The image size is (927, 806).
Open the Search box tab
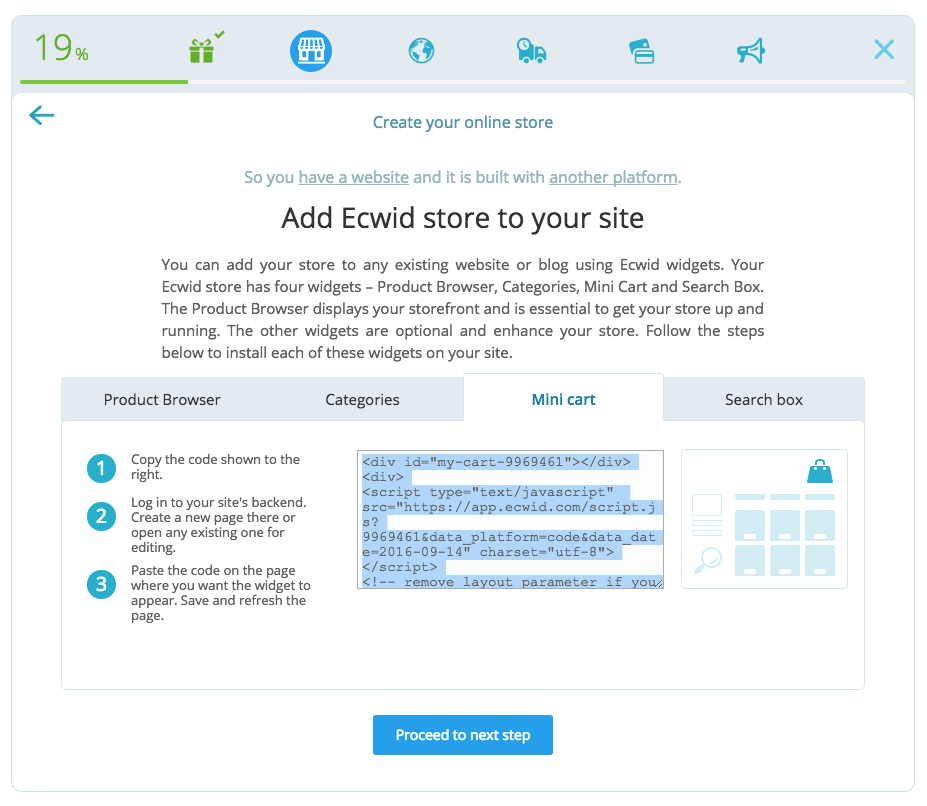click(764, 400)
